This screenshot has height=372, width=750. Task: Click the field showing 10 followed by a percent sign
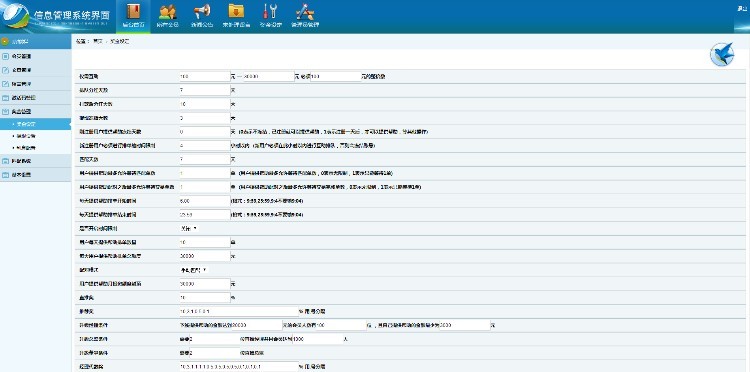204,297
